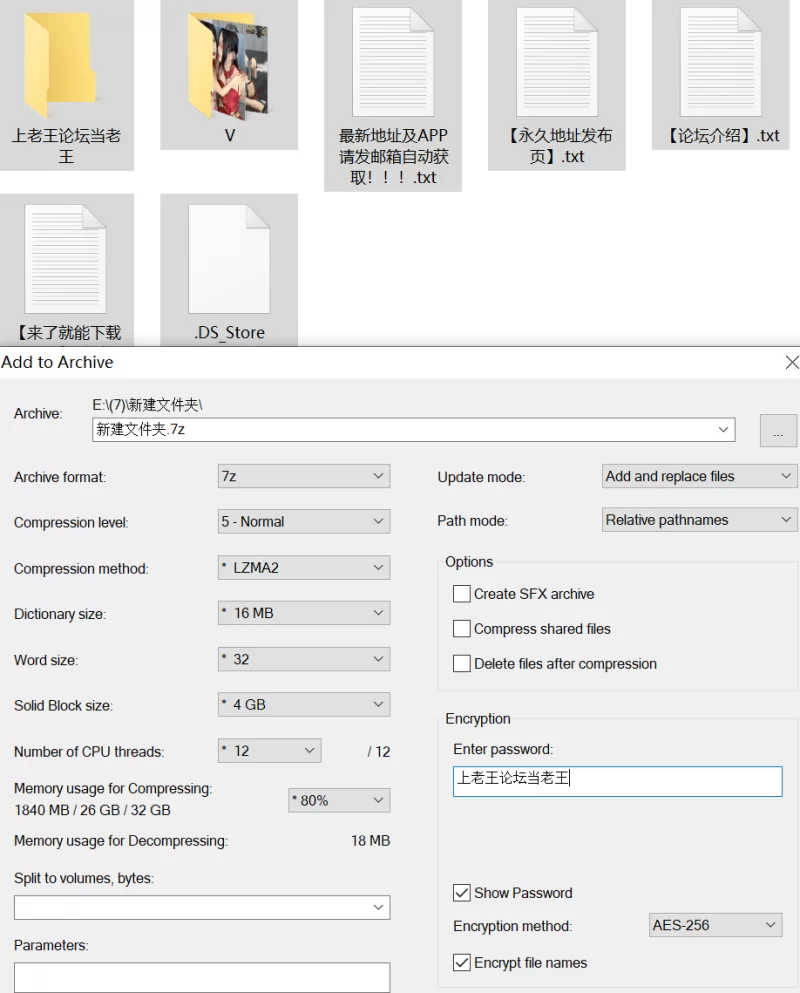Close the Add to Archive dialog
800x993 pixels.
pyautogui.click(x=792, y=362)
